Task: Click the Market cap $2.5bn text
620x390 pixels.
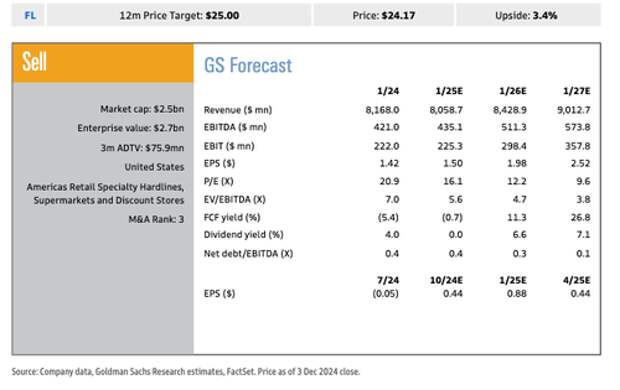Action: coord(142,109)
